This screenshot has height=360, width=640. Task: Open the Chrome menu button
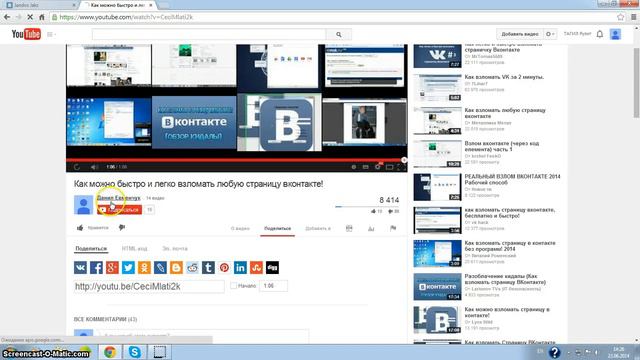pyautogui.click(x=633, y=17)
